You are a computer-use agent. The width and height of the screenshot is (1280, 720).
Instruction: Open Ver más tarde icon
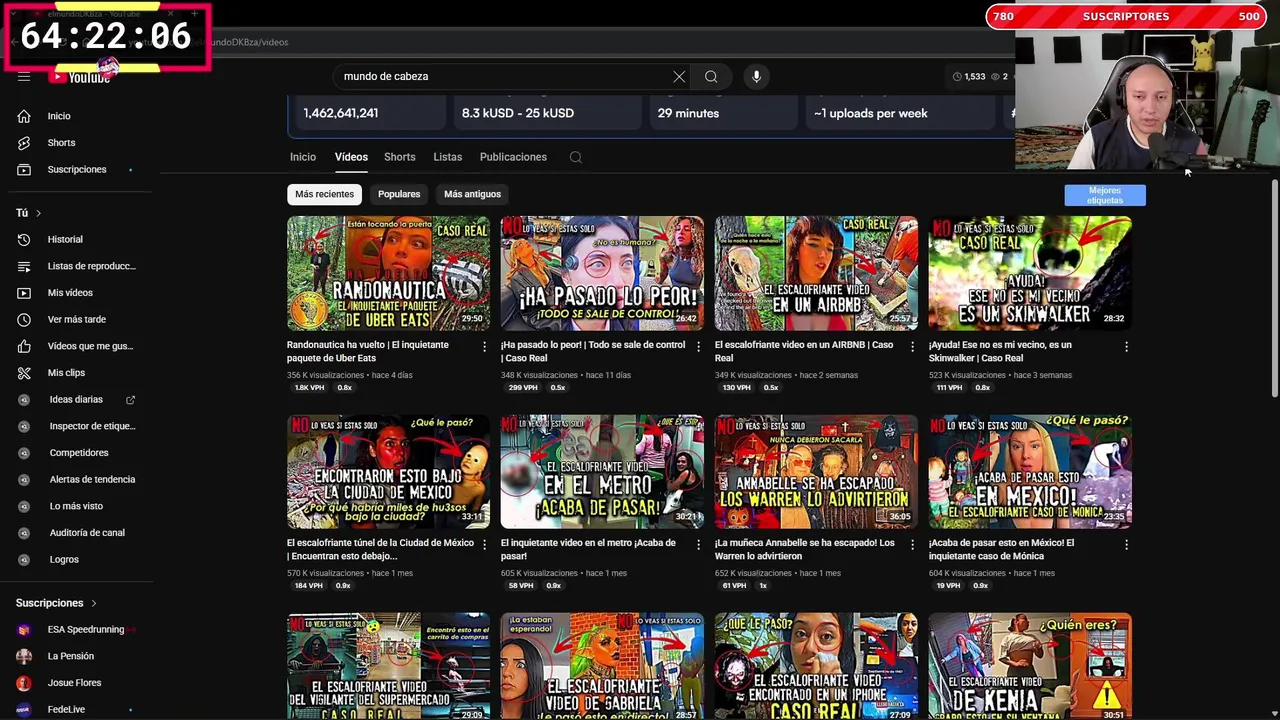click(24, 319)
